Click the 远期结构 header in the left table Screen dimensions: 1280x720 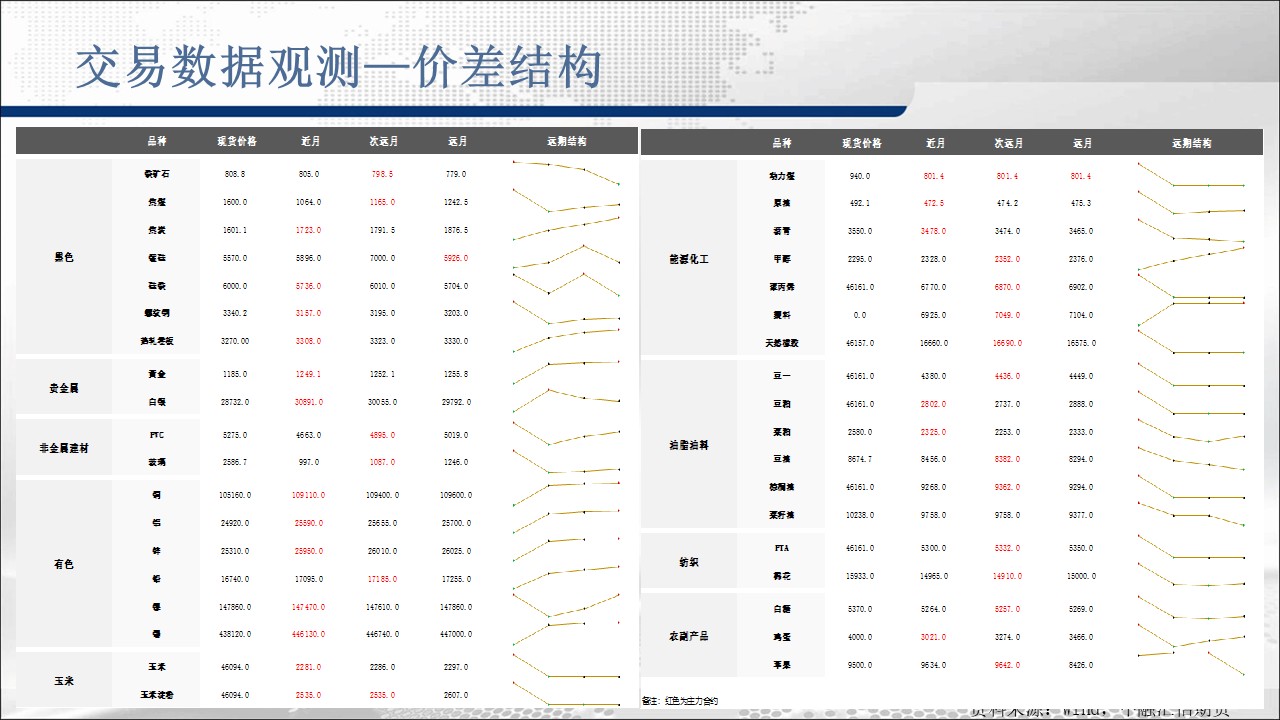tap(567, 142)
